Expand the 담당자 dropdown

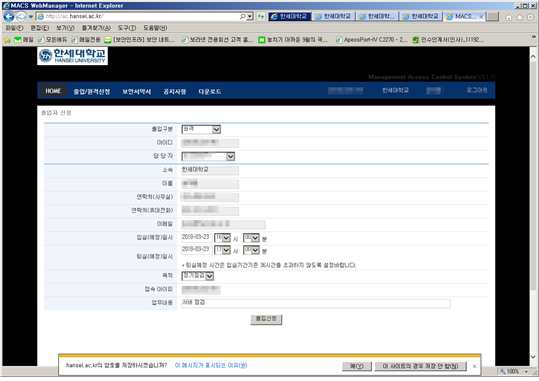pos(208,157)
